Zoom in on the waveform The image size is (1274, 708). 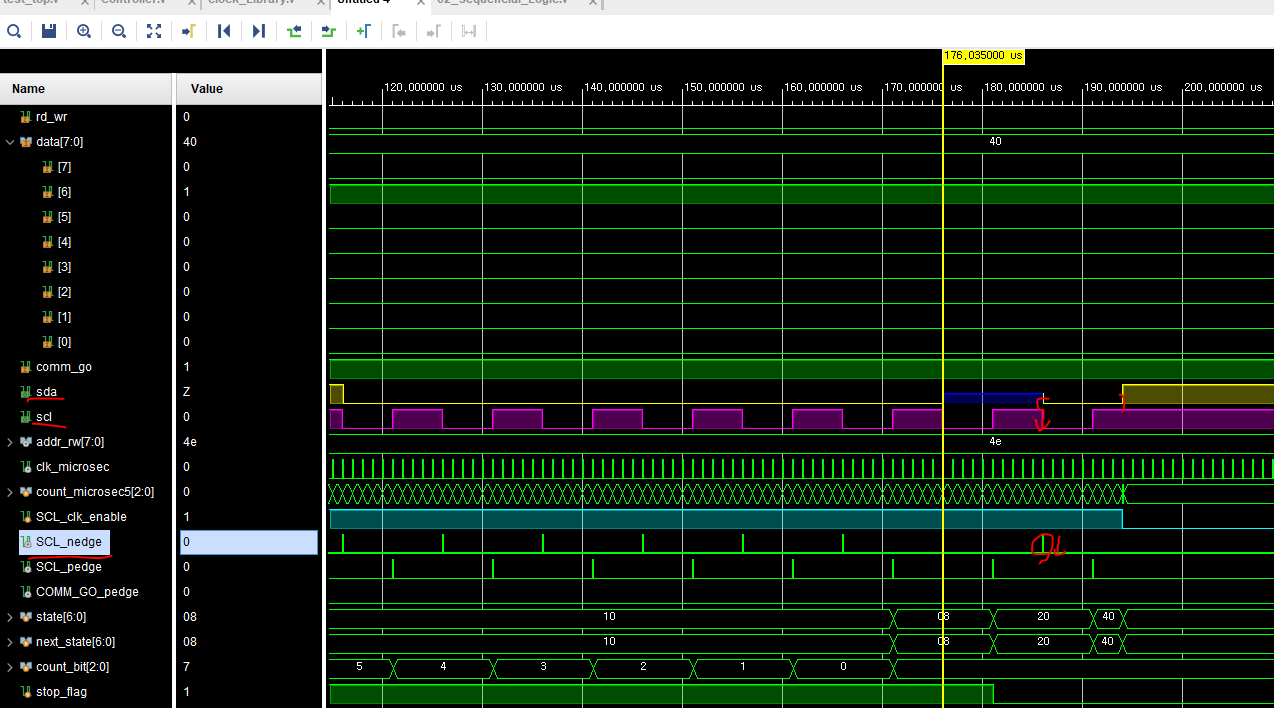(84, 31)
